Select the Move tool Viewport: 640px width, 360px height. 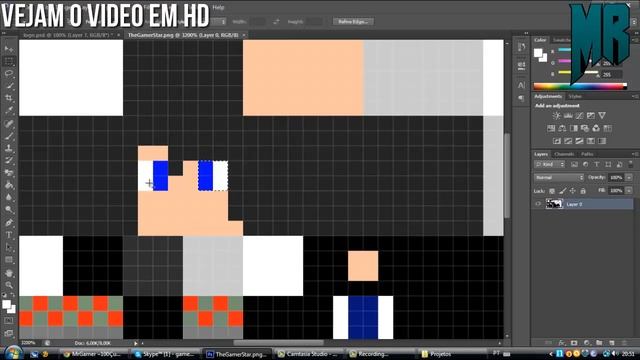[x=9, y=49]
